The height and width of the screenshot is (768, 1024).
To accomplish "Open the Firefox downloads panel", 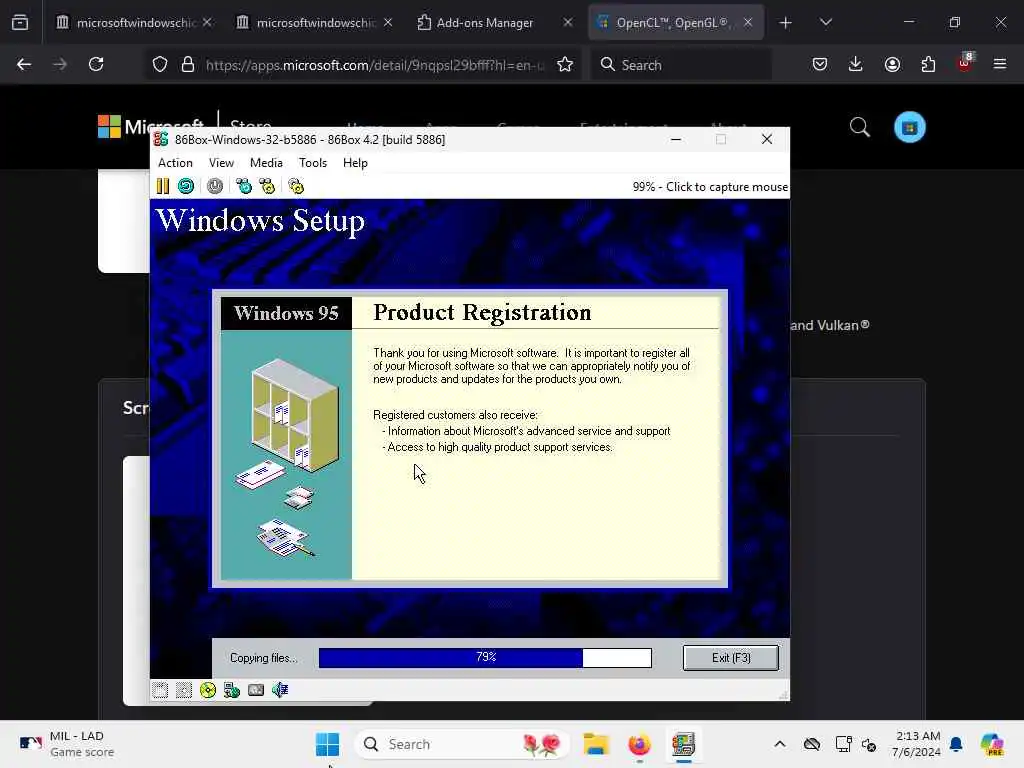I will [856, 64].
